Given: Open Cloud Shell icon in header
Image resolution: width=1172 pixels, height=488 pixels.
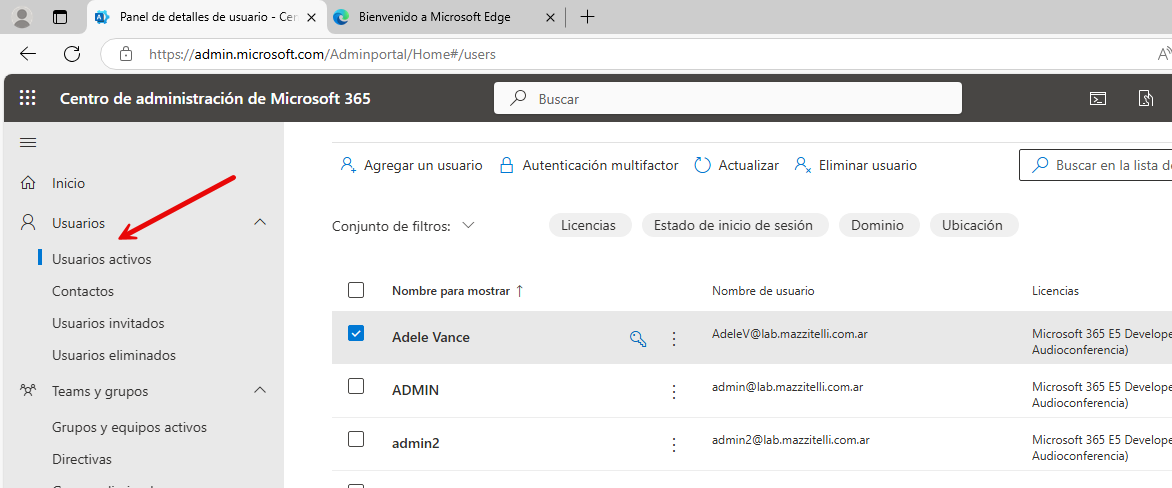Looking at the screenshot, I should pos(1097,99).
